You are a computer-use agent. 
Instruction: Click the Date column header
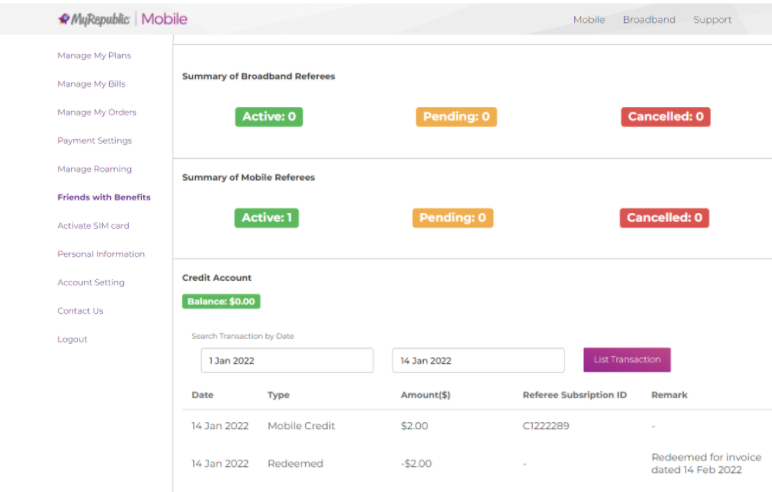[x=202, y=395]
